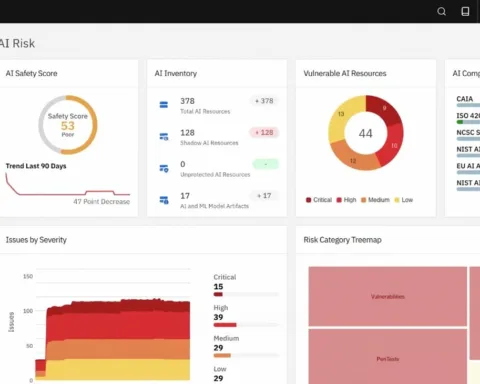The height and width of the screenshot is (384, 480).
Task: Select the Unprotected AI Resources icon
Action: pos(164,168)
